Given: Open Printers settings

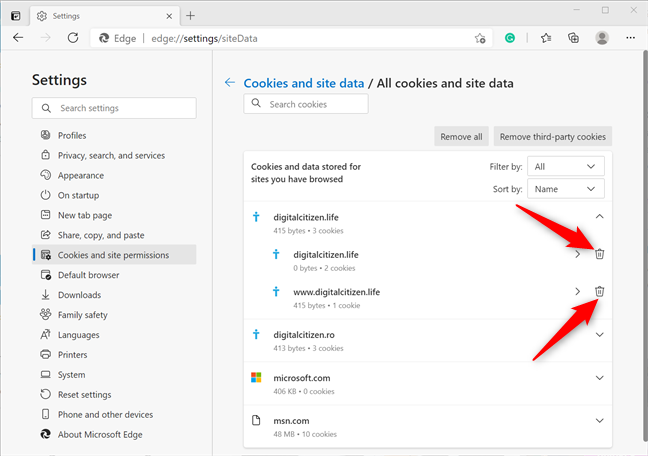Looking at the screenshot, I should click(114, 355).
